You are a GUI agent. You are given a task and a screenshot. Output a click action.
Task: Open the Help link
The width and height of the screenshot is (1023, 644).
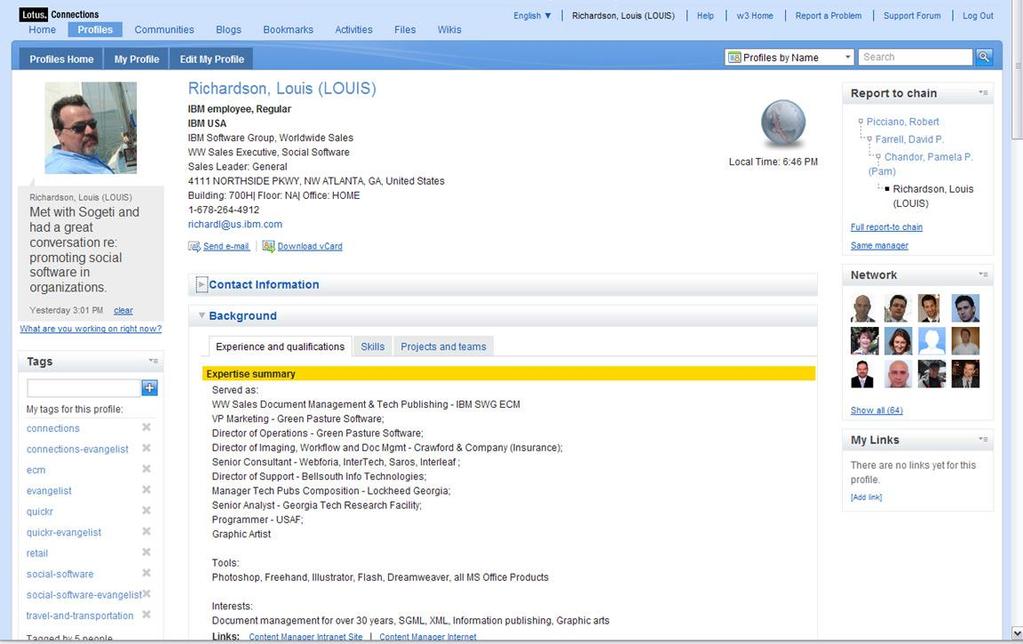click(x=705, y=16)
